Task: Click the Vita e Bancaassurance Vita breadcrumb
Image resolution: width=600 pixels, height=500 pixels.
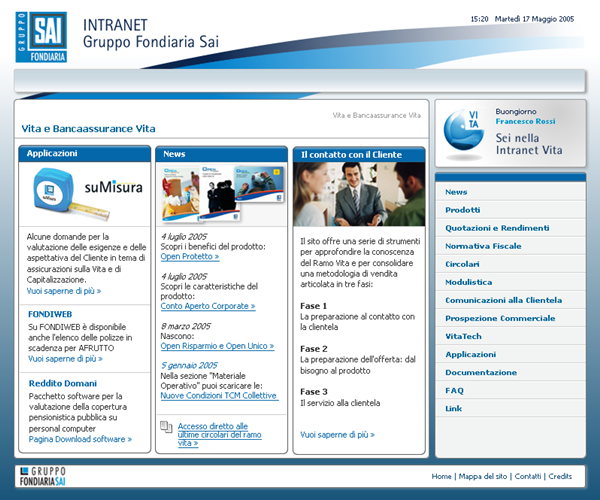Action: [x=377, y=115]
